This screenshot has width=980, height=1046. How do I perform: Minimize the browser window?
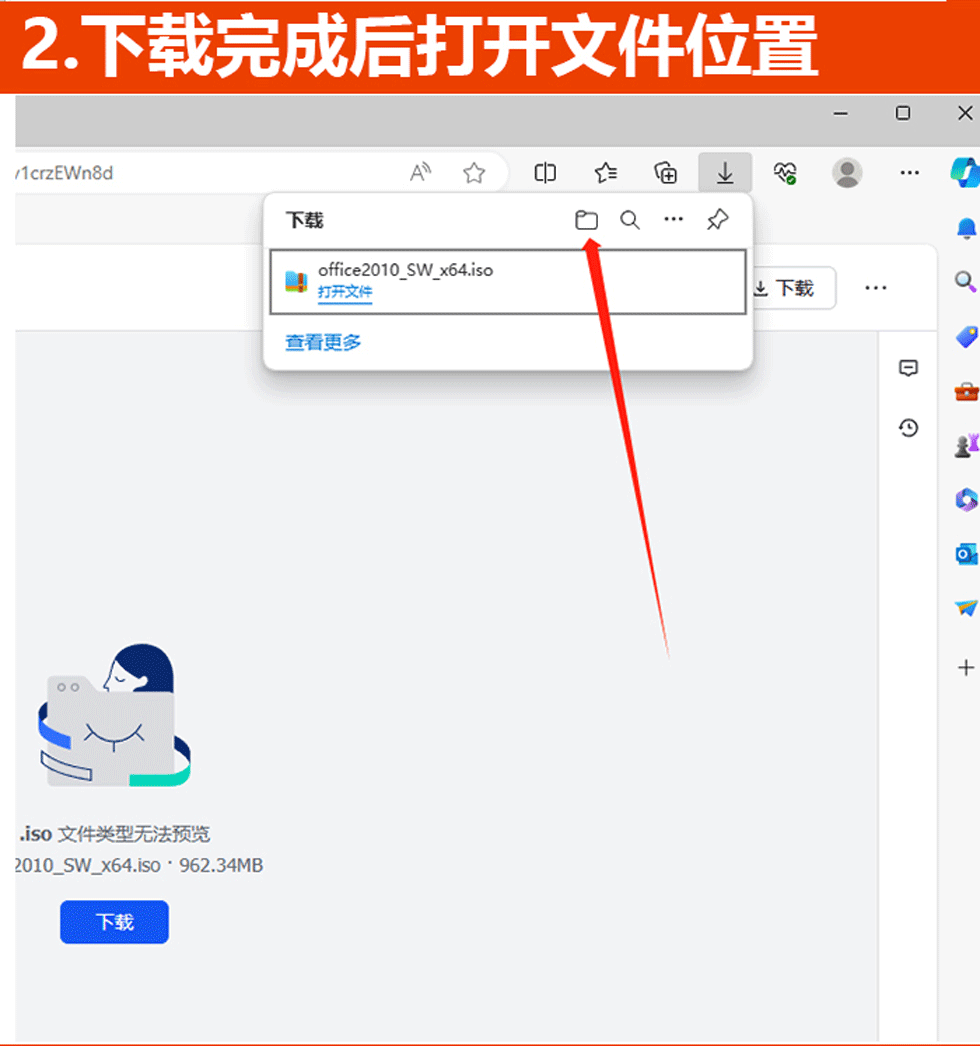tap(841, 113)
